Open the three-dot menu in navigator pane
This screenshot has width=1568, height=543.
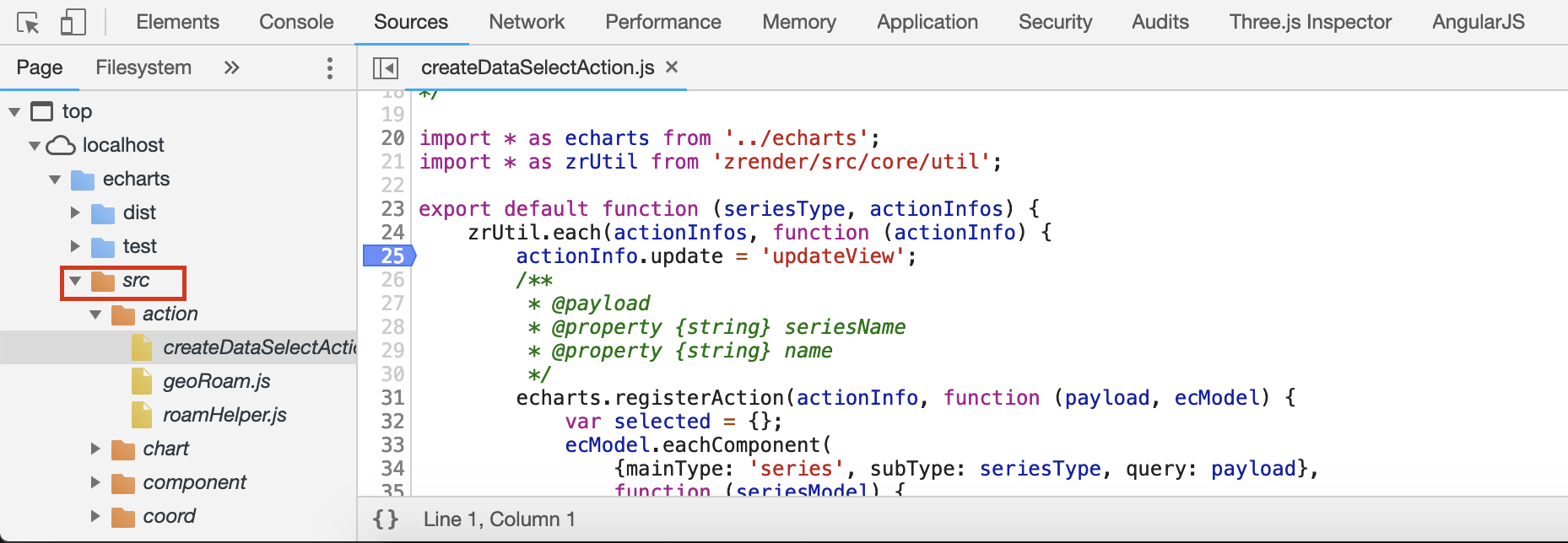(x=329, y=68)
